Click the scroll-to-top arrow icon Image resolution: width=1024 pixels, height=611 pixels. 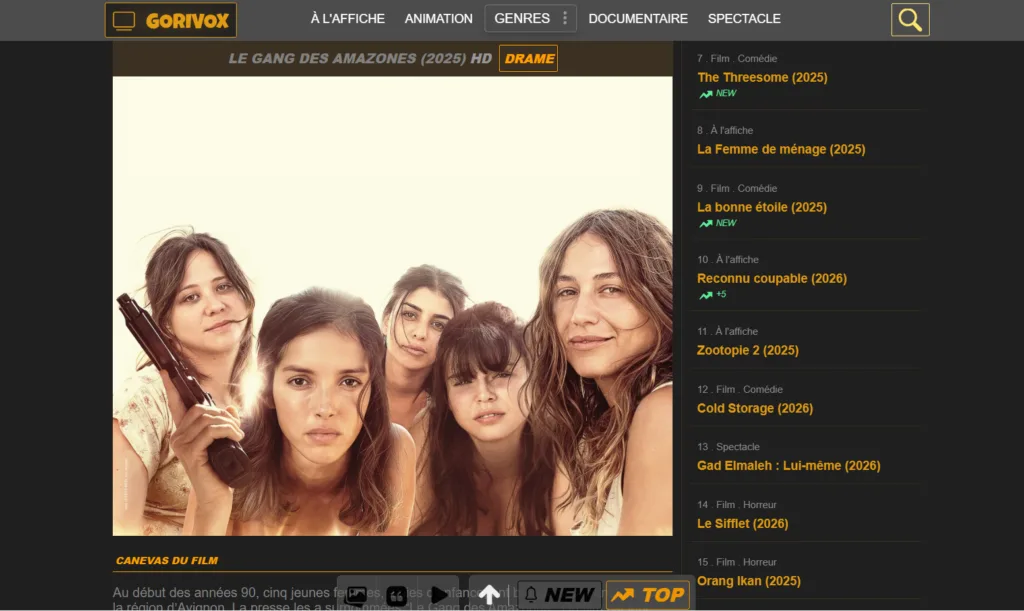point(489,592)
